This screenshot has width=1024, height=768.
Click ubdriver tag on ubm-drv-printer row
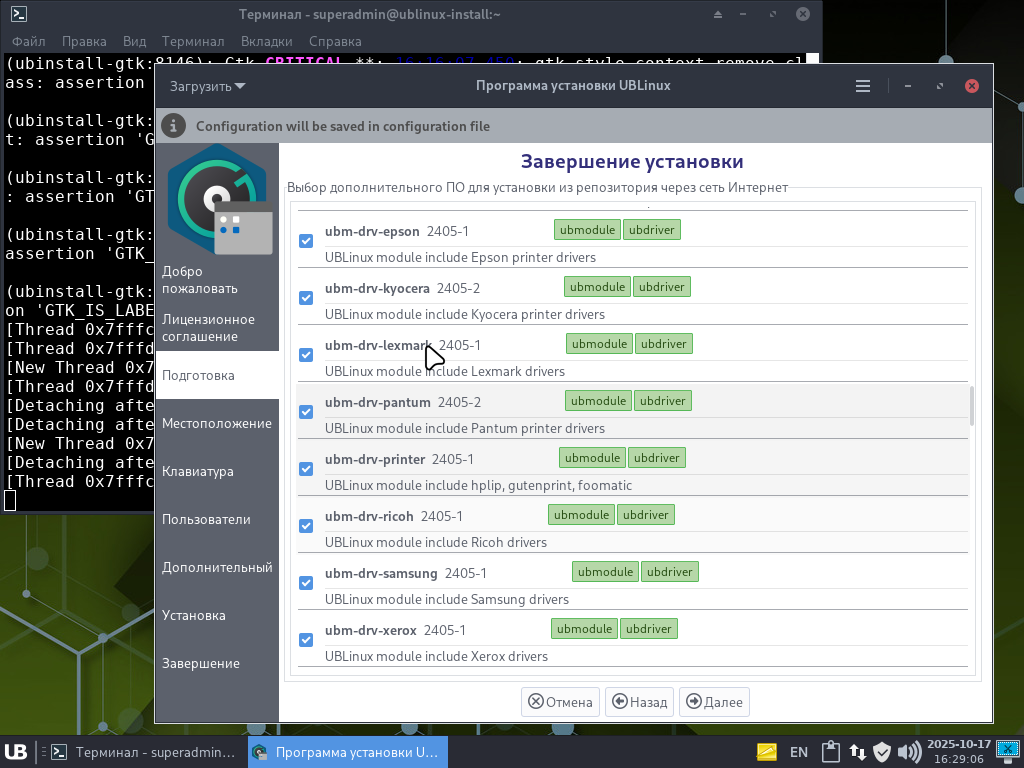(x=656, y=458)
